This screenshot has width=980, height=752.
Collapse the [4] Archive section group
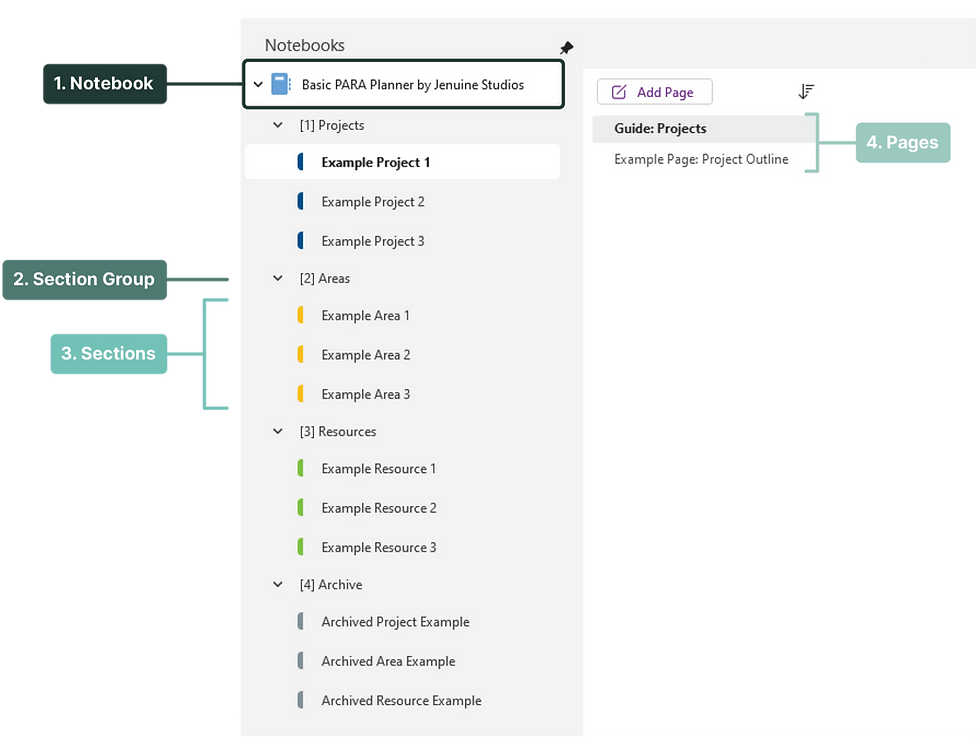pos(277,584)
